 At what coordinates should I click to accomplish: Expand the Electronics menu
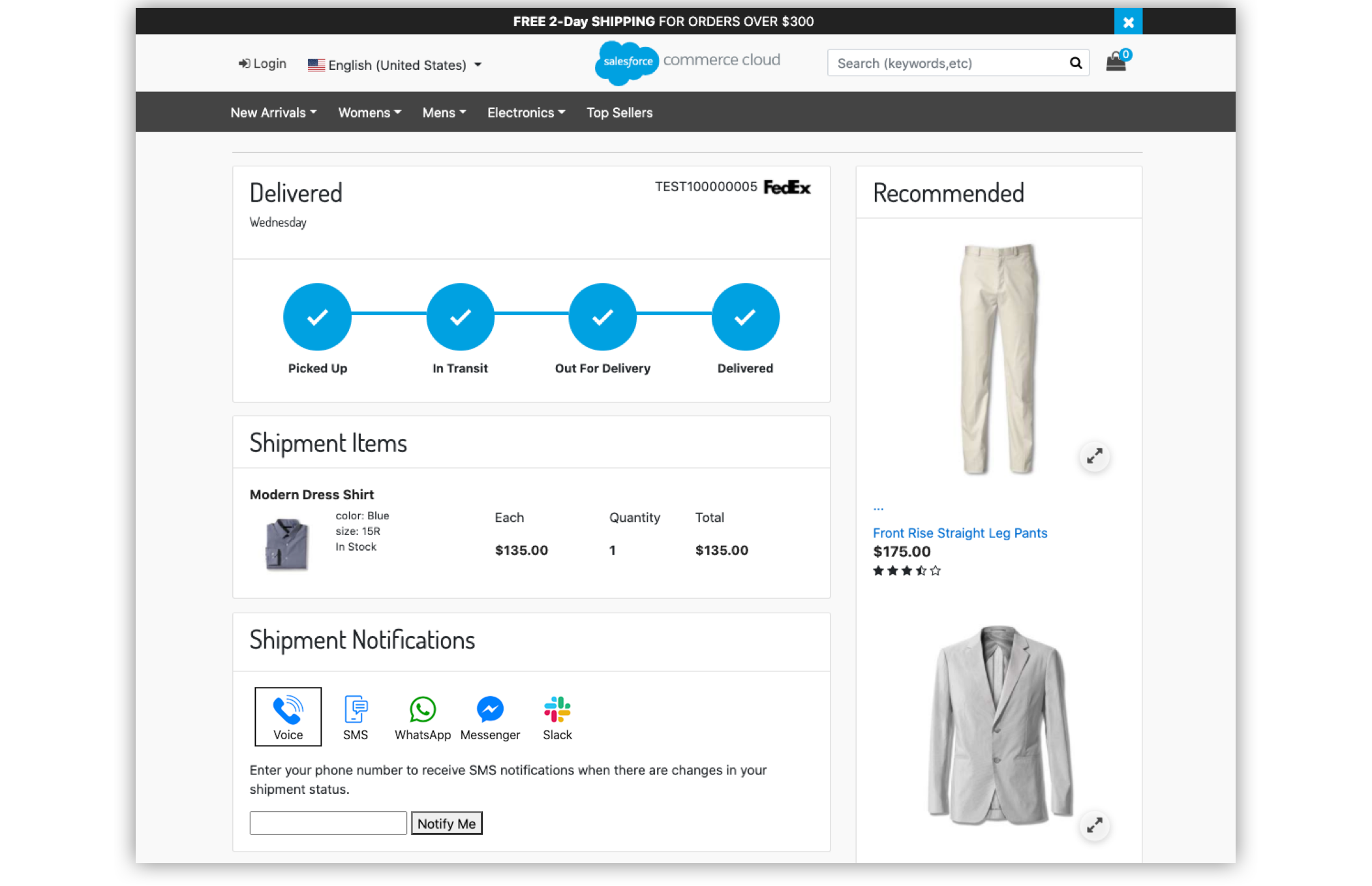(526, 112)
